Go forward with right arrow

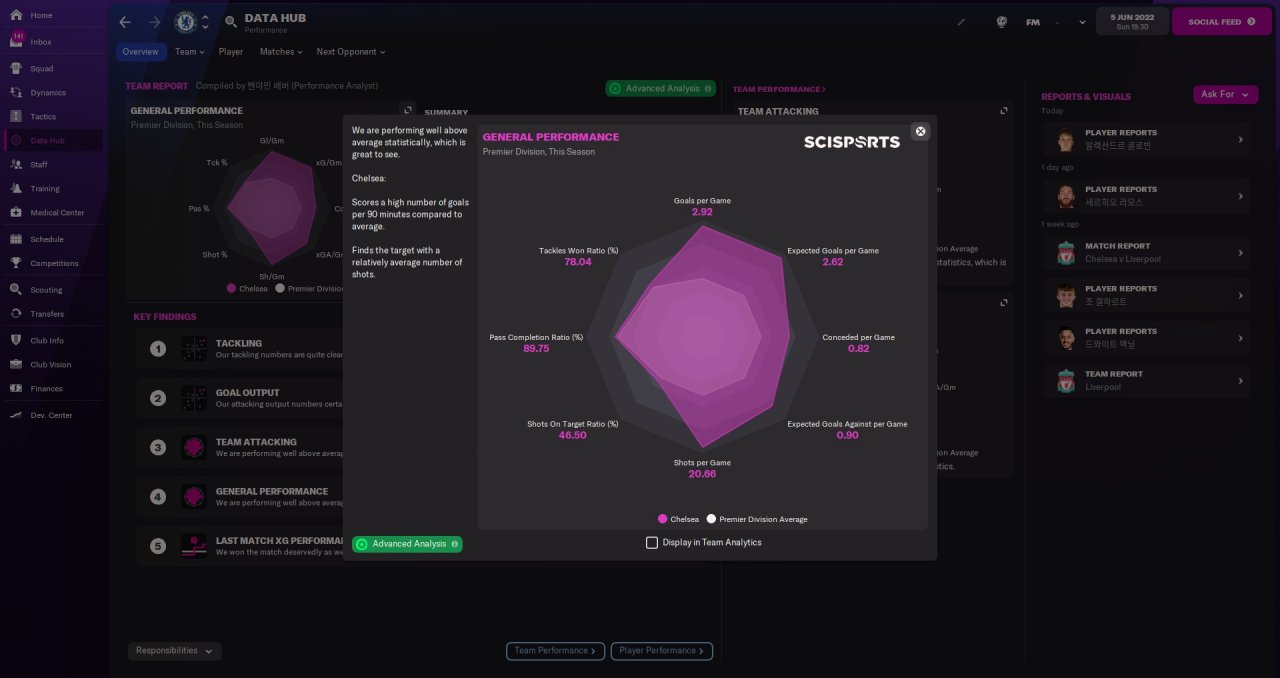click(x=154, y=22)
